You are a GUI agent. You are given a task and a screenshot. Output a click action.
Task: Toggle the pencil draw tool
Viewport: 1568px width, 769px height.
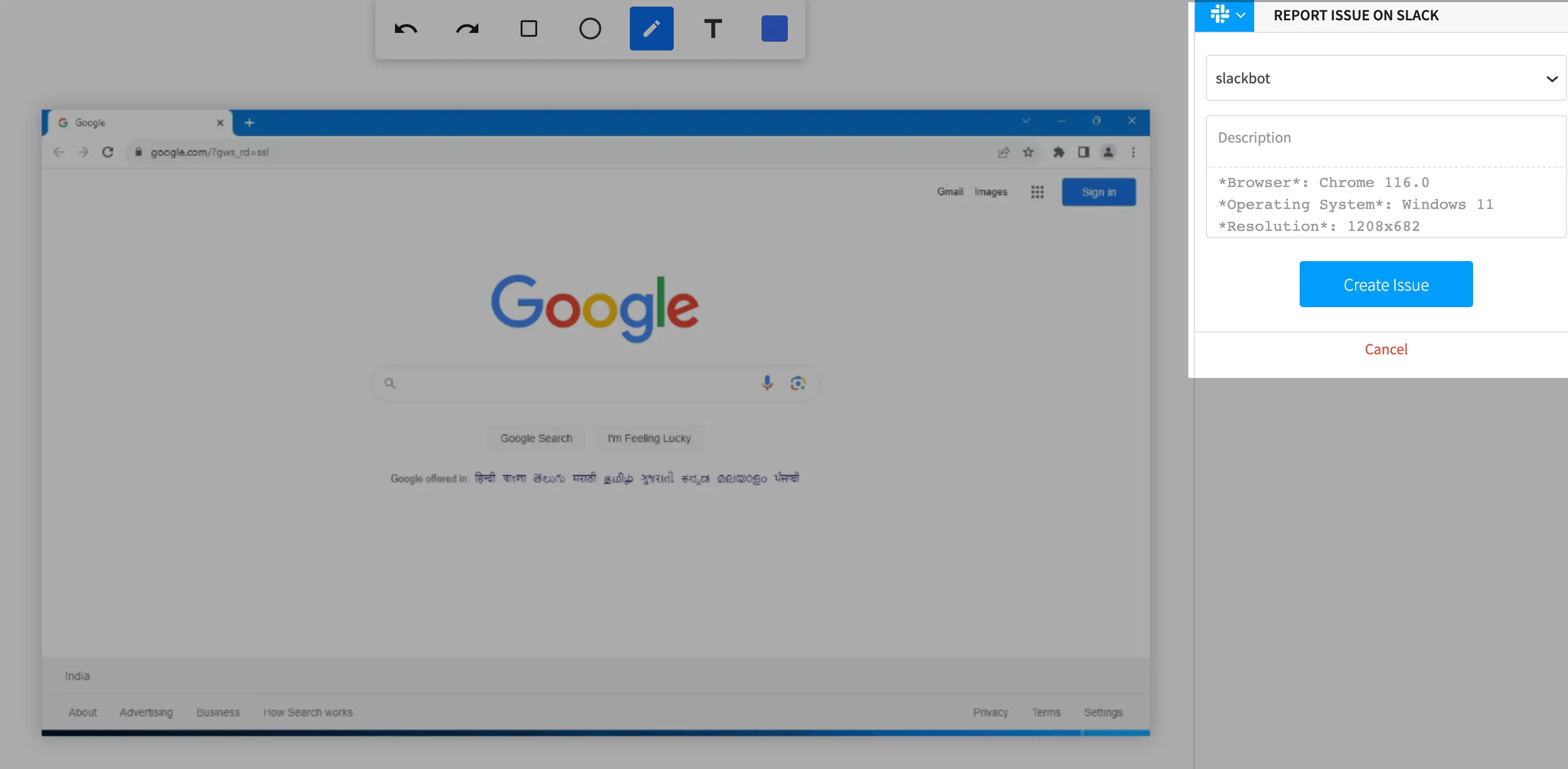(651, 29)
